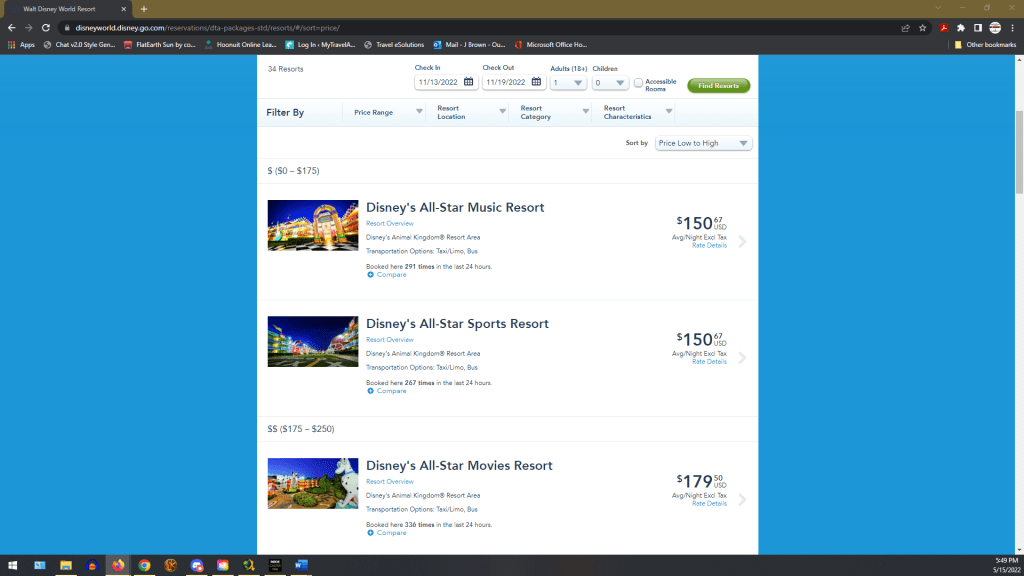Bookmark this page with the star icon
Image resolution: width=1024 pixels, height=576 pixels.
click(922, 27)
